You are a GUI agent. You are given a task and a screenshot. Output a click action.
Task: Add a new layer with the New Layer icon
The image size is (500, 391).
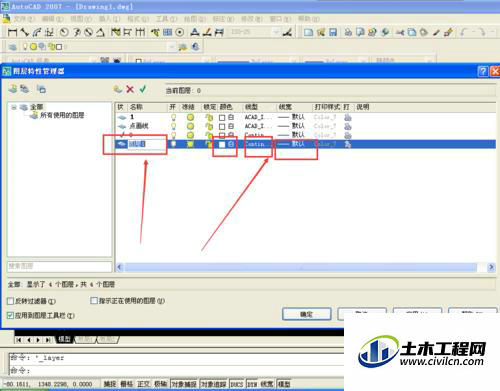[117, 89]
